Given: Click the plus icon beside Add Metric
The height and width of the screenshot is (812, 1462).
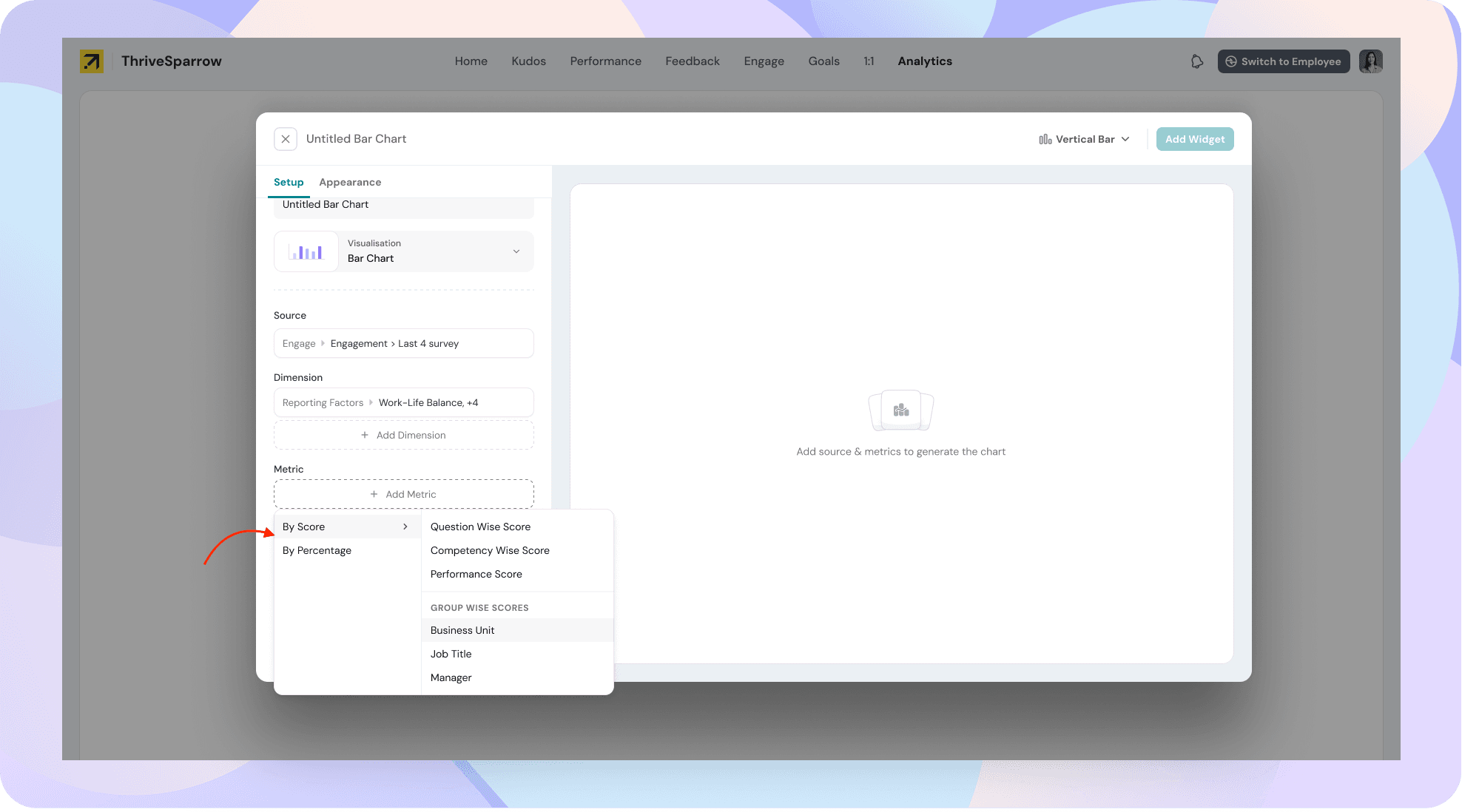Looking at the screenshot, I should tap(374, 495).
